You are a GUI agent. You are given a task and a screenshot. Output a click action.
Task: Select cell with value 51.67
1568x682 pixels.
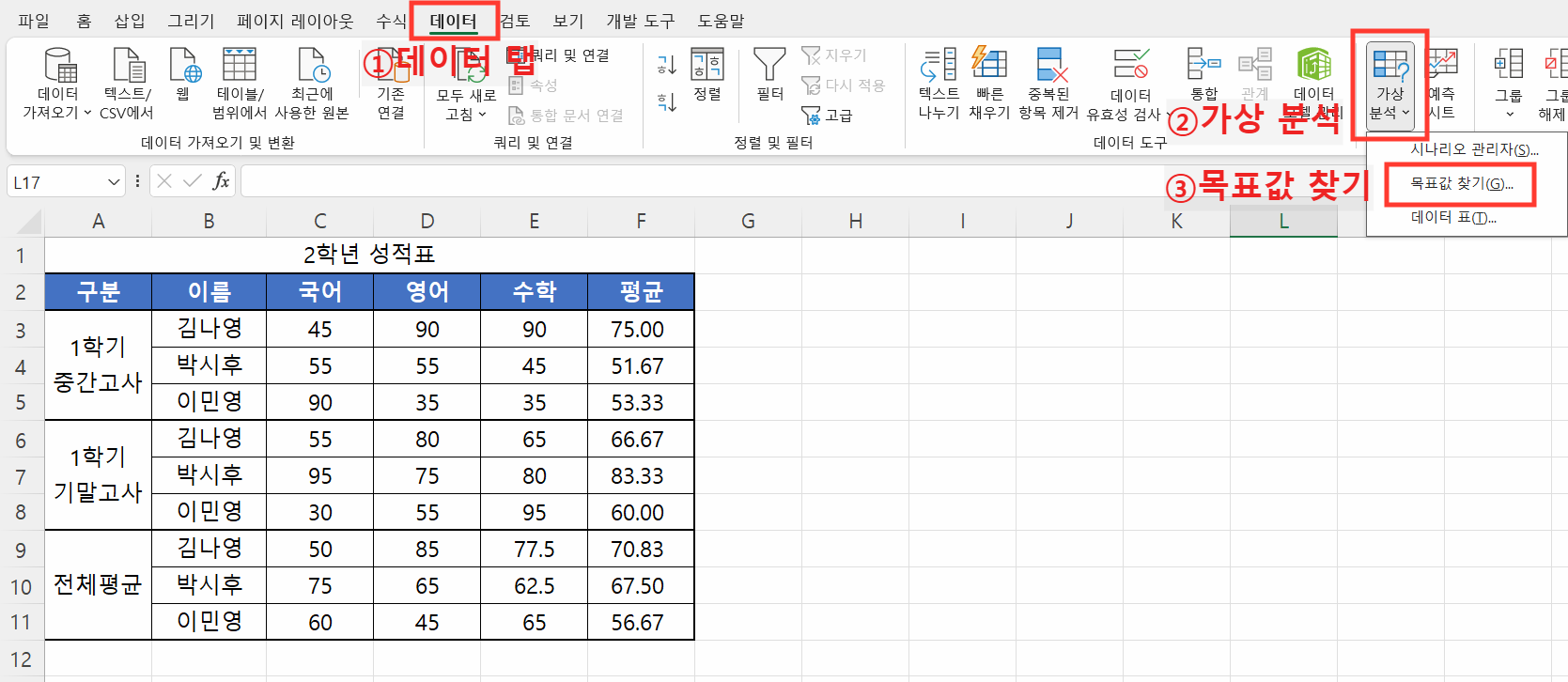click(x=641, y=366)
